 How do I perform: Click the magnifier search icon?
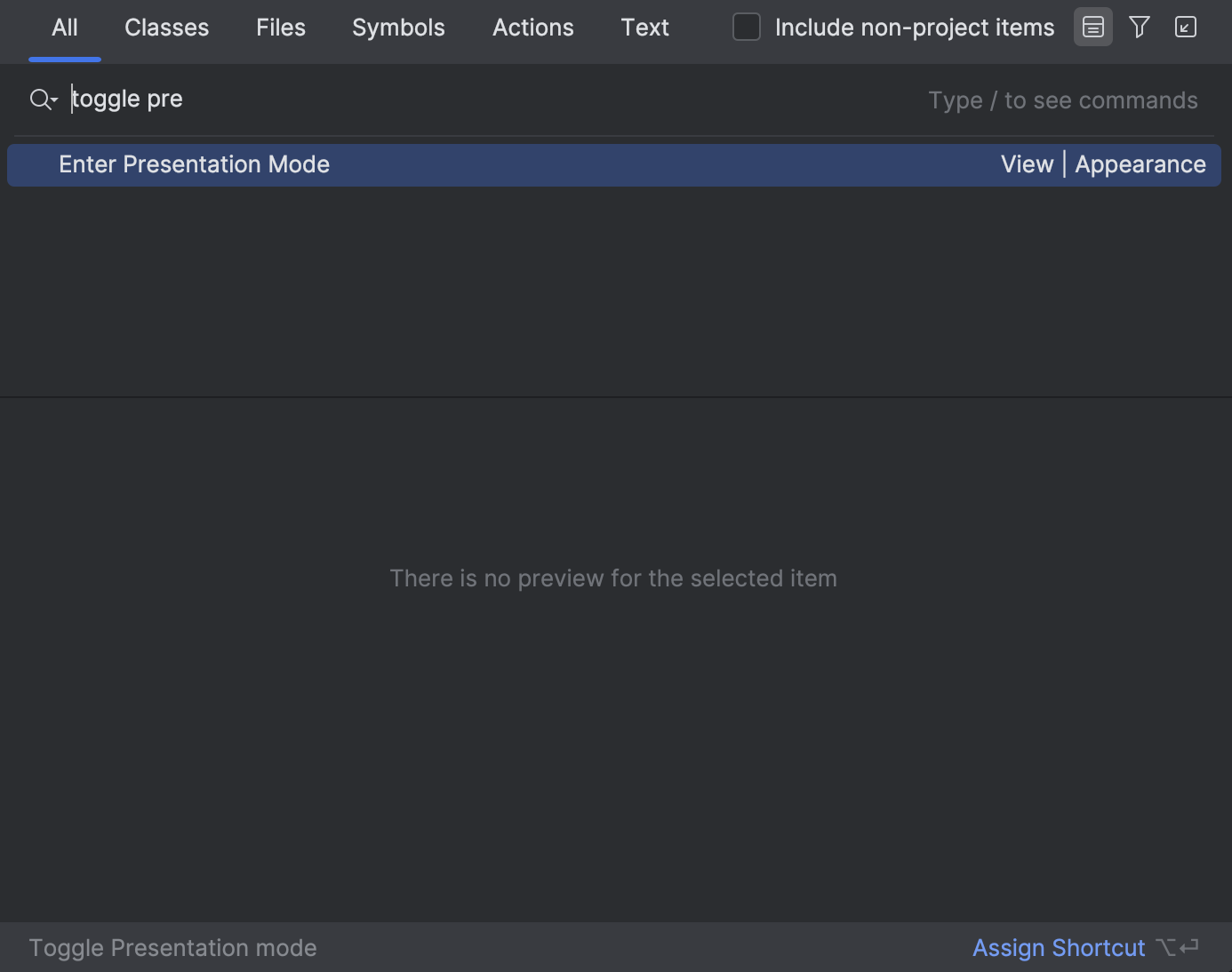(37, 99)
